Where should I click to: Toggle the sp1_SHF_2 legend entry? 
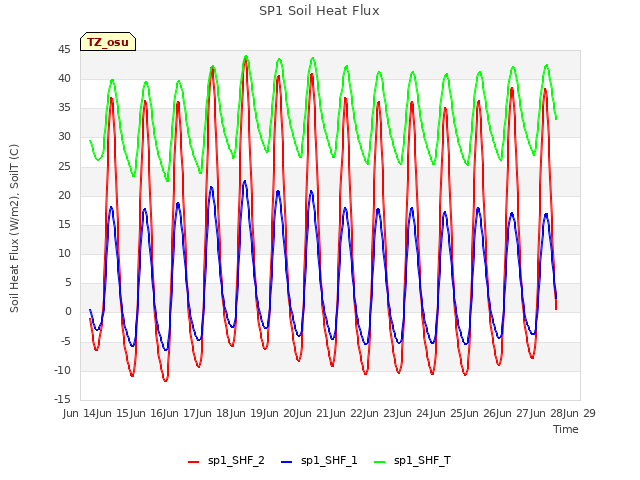click(x=226, y=461)
